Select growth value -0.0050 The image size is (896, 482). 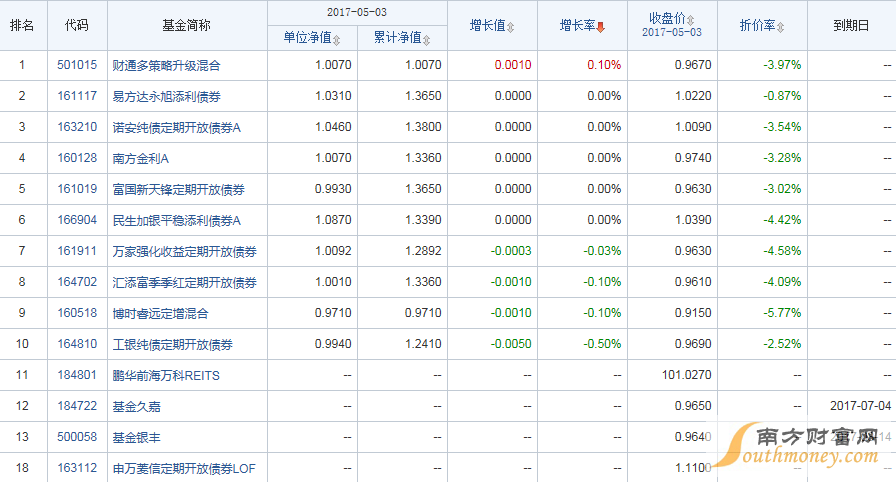511,344
